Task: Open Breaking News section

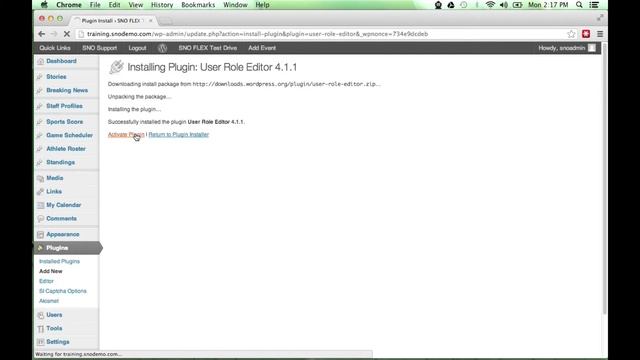Action: click(67, 90)
